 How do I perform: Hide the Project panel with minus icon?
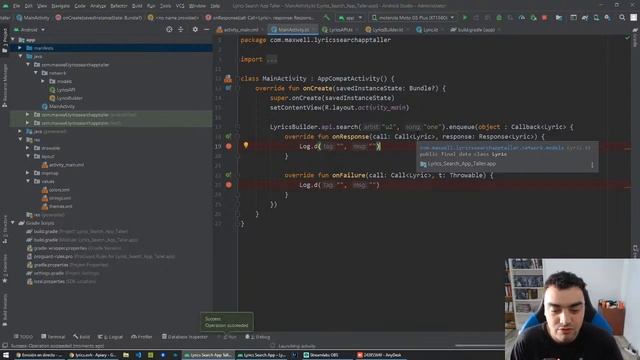coord(207,29)
